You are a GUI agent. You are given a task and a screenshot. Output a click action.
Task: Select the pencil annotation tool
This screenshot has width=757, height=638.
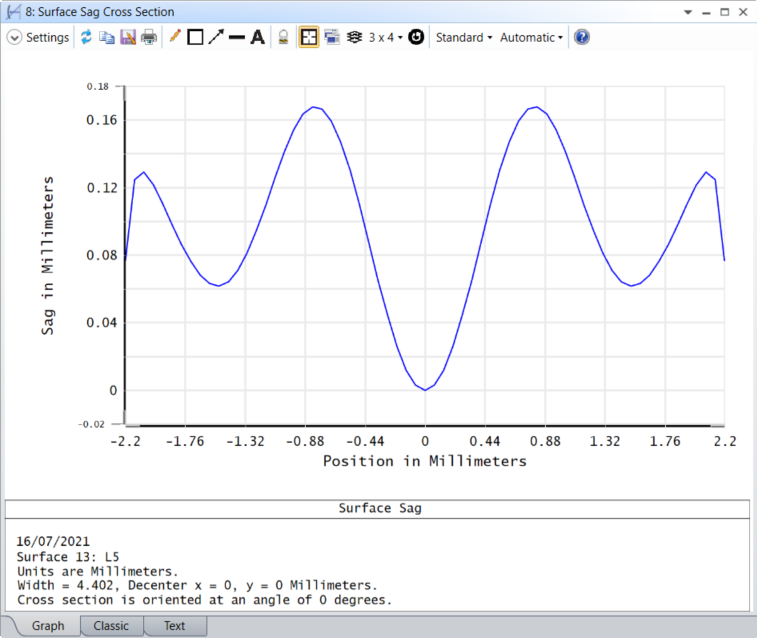175,37
